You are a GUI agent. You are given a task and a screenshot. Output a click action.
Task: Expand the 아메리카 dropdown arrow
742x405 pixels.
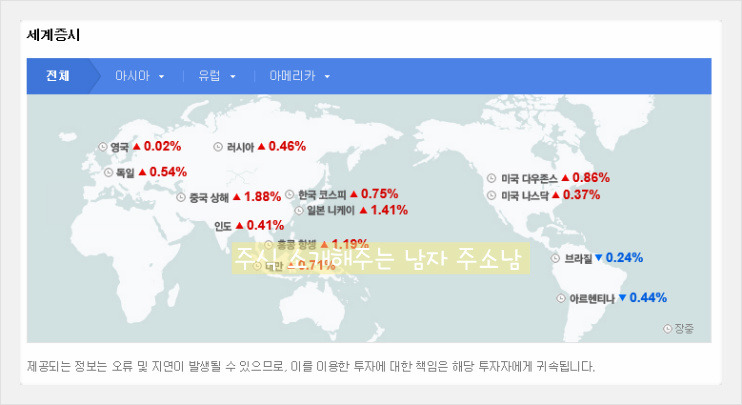click(327, 76)
